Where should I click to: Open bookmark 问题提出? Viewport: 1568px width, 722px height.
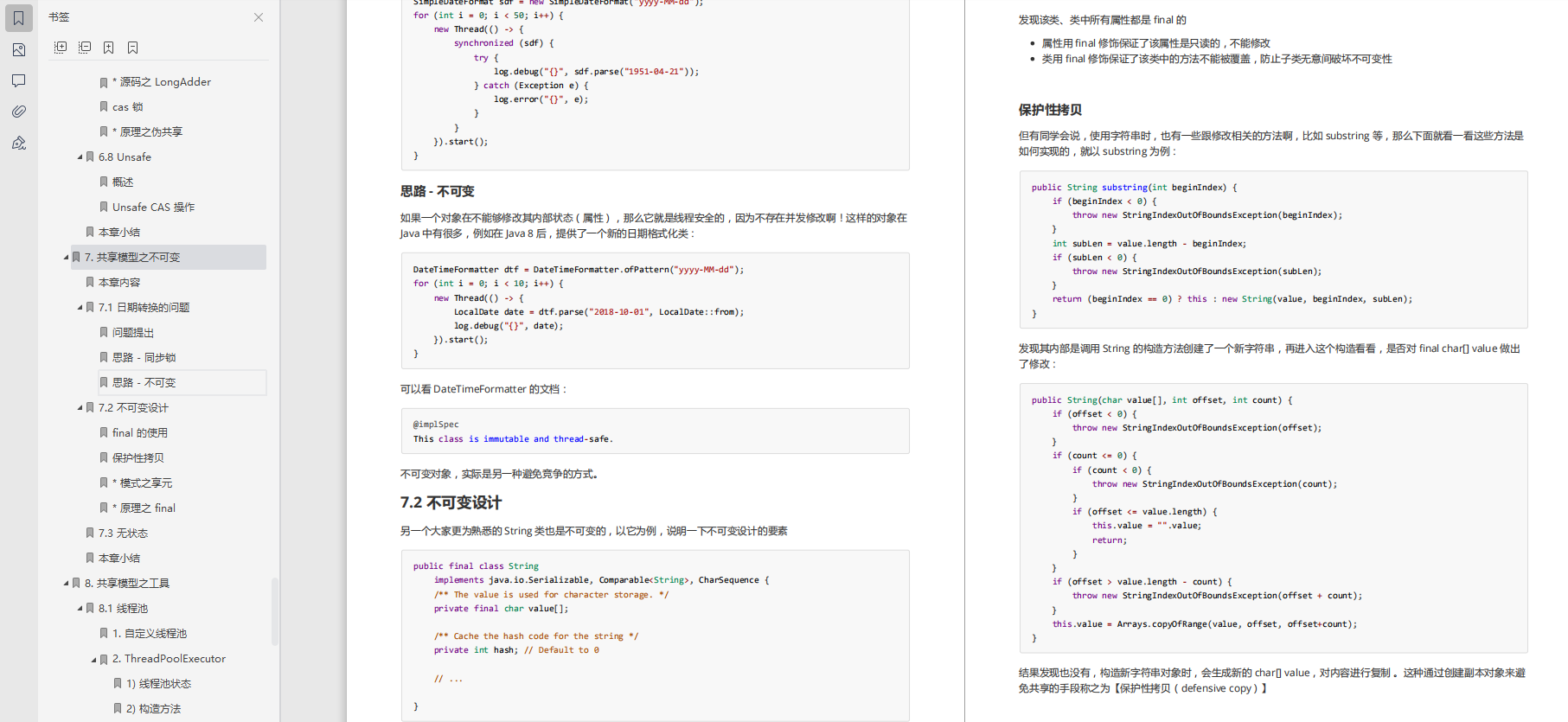133,333
